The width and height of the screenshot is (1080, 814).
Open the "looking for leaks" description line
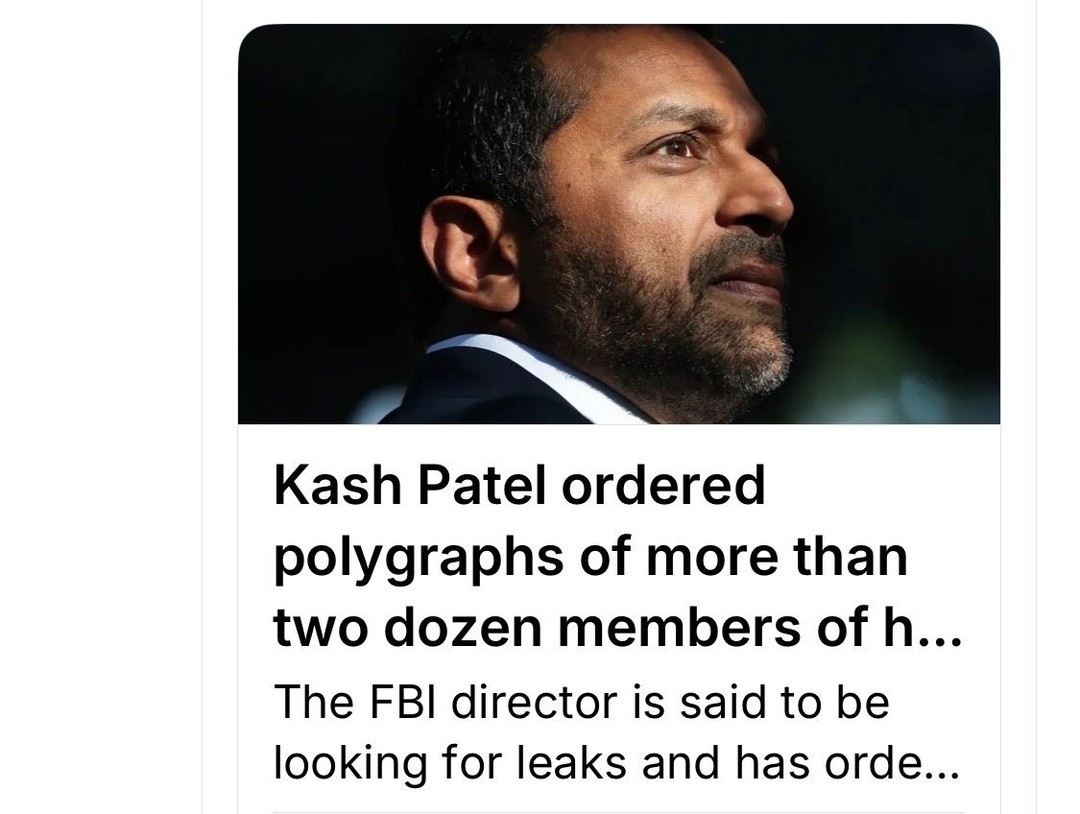[616, 763]
